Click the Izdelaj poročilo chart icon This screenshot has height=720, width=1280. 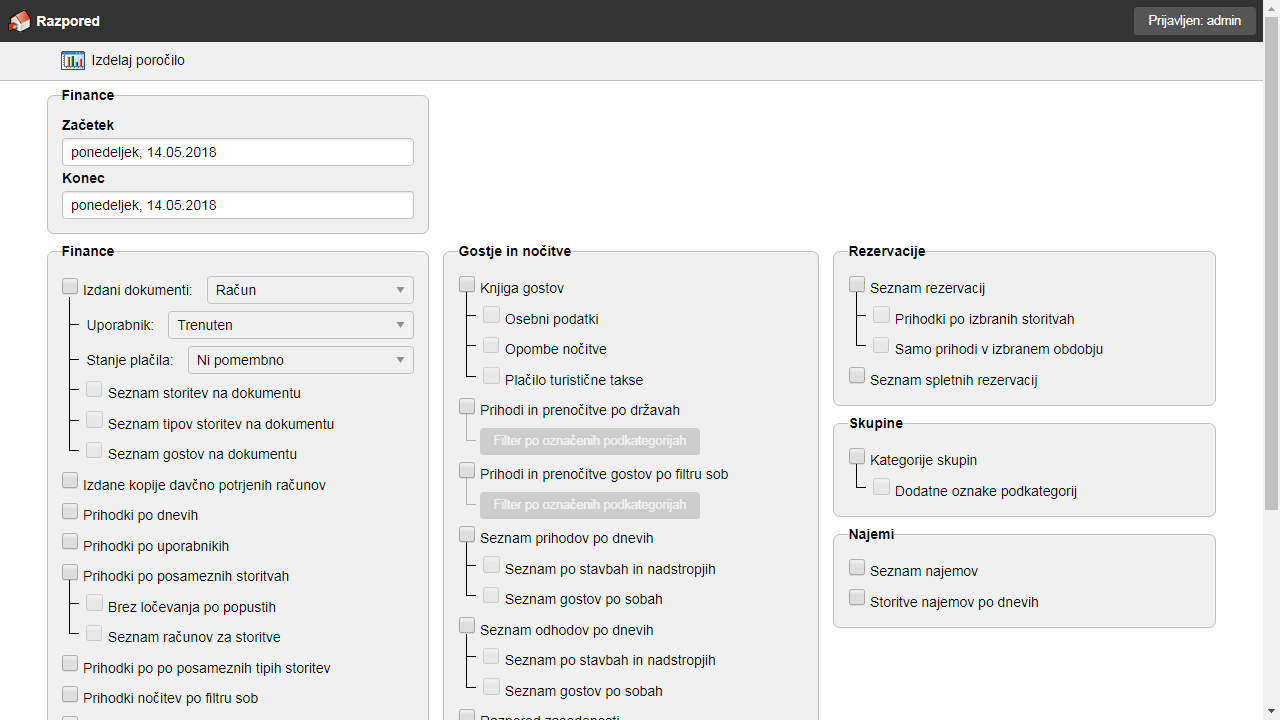(73, 60)
